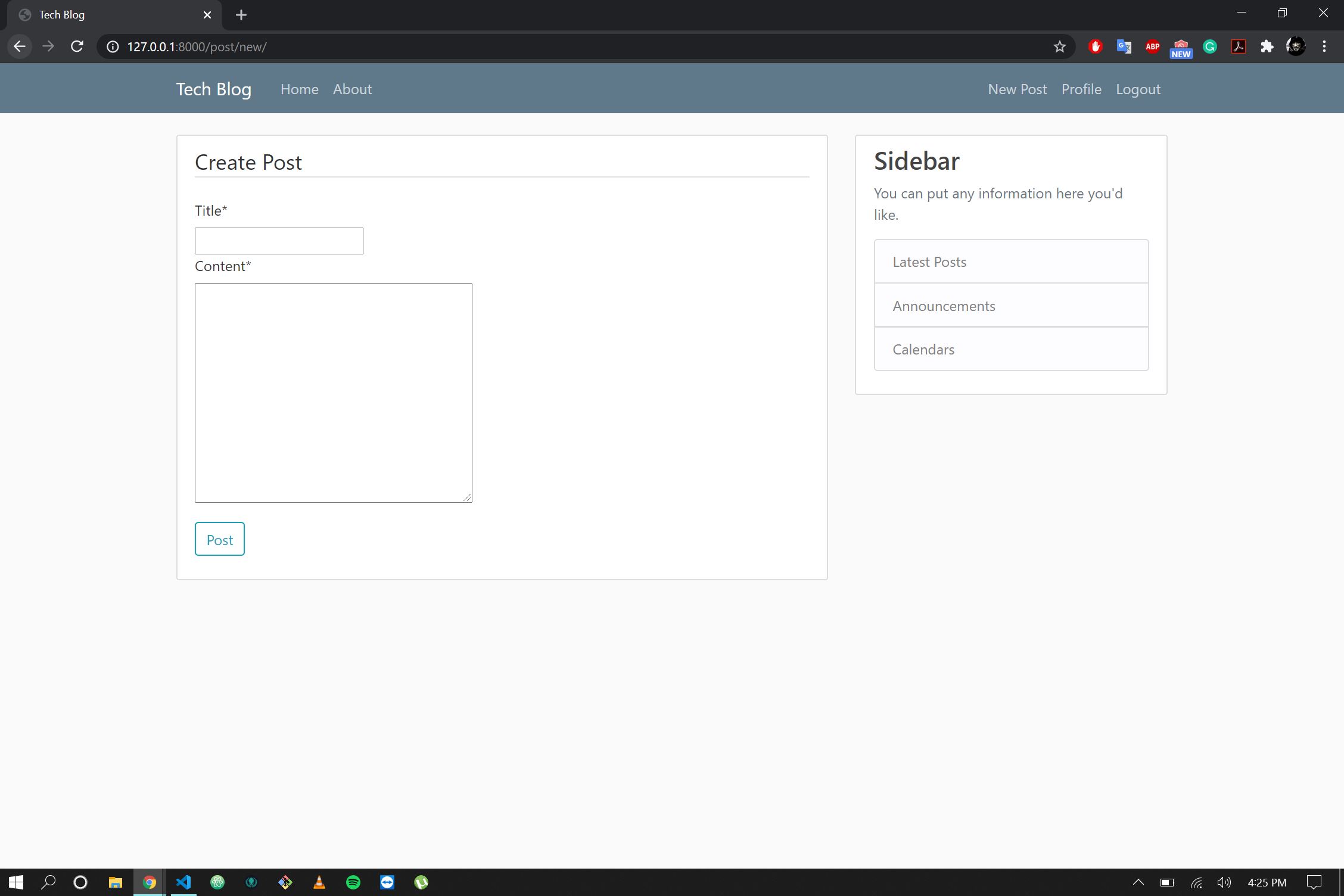Open the Grammarly extension icon
This screenshot has height=896, width=1344.
pos(1209,46)
